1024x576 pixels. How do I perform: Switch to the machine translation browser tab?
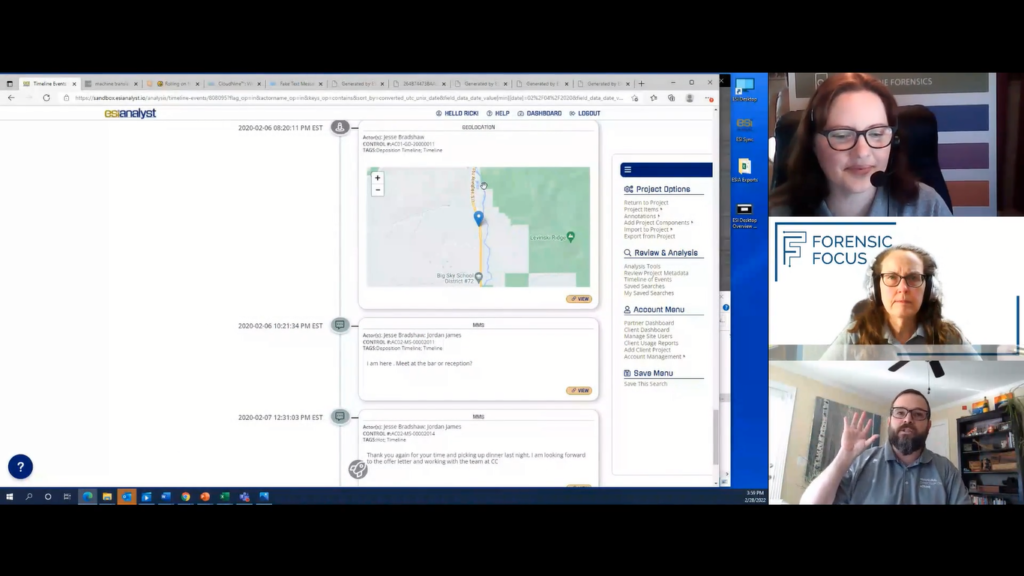[111, 84]
